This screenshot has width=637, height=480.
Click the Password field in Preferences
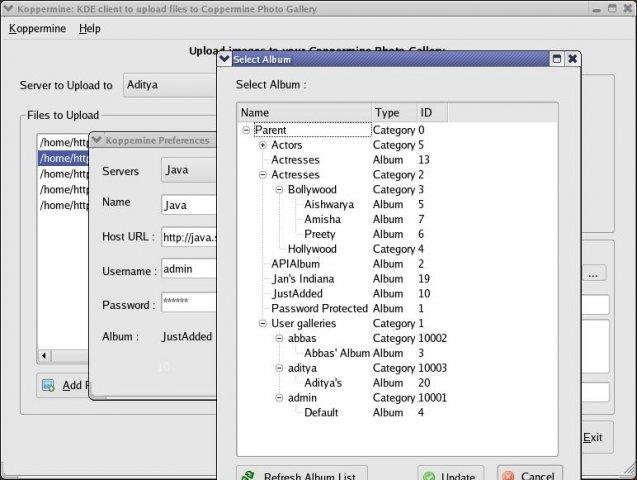[x=189, y=302]
